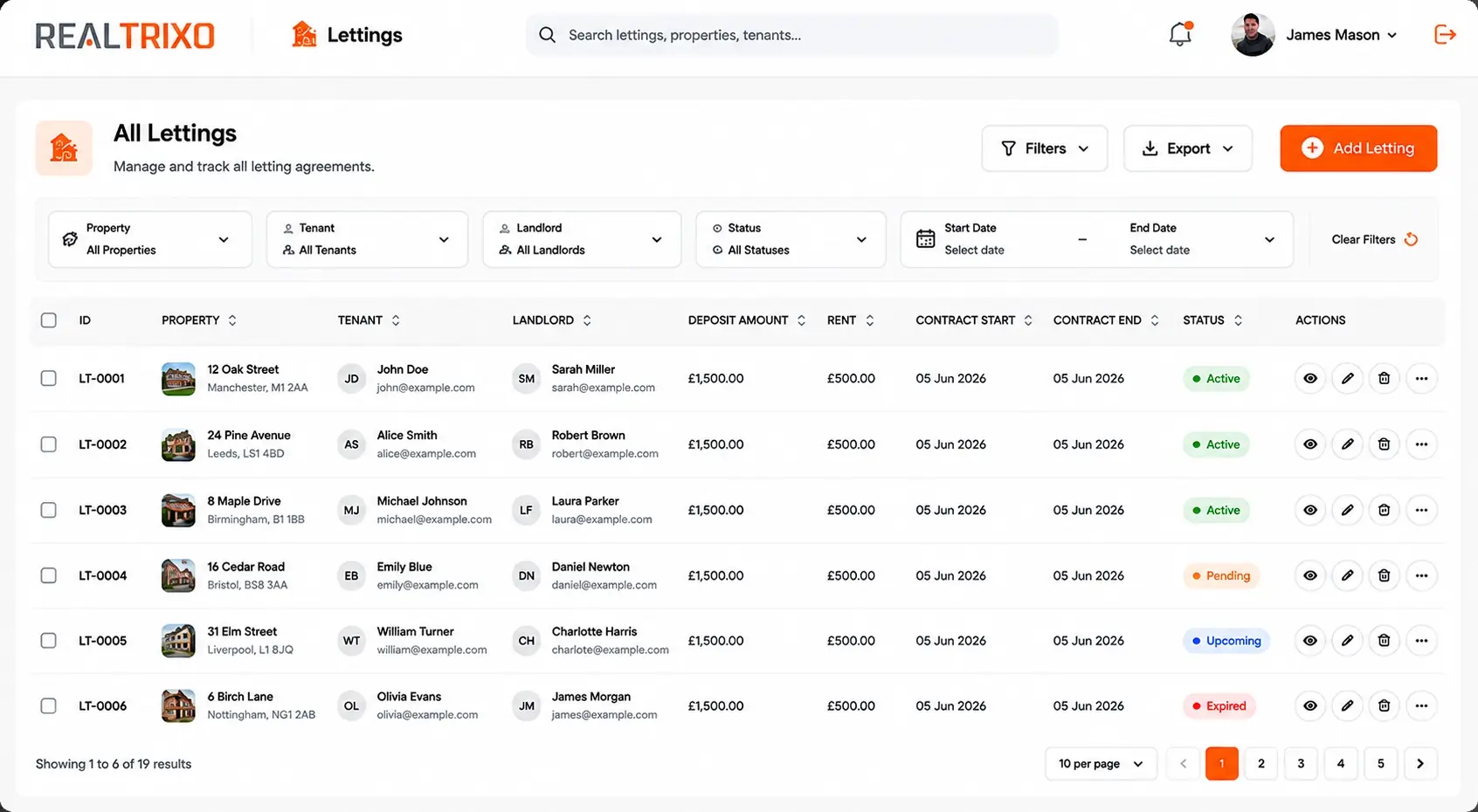The image size is (1478, 812).
Task: Open the Property filter dropdown
Action: 150,239
